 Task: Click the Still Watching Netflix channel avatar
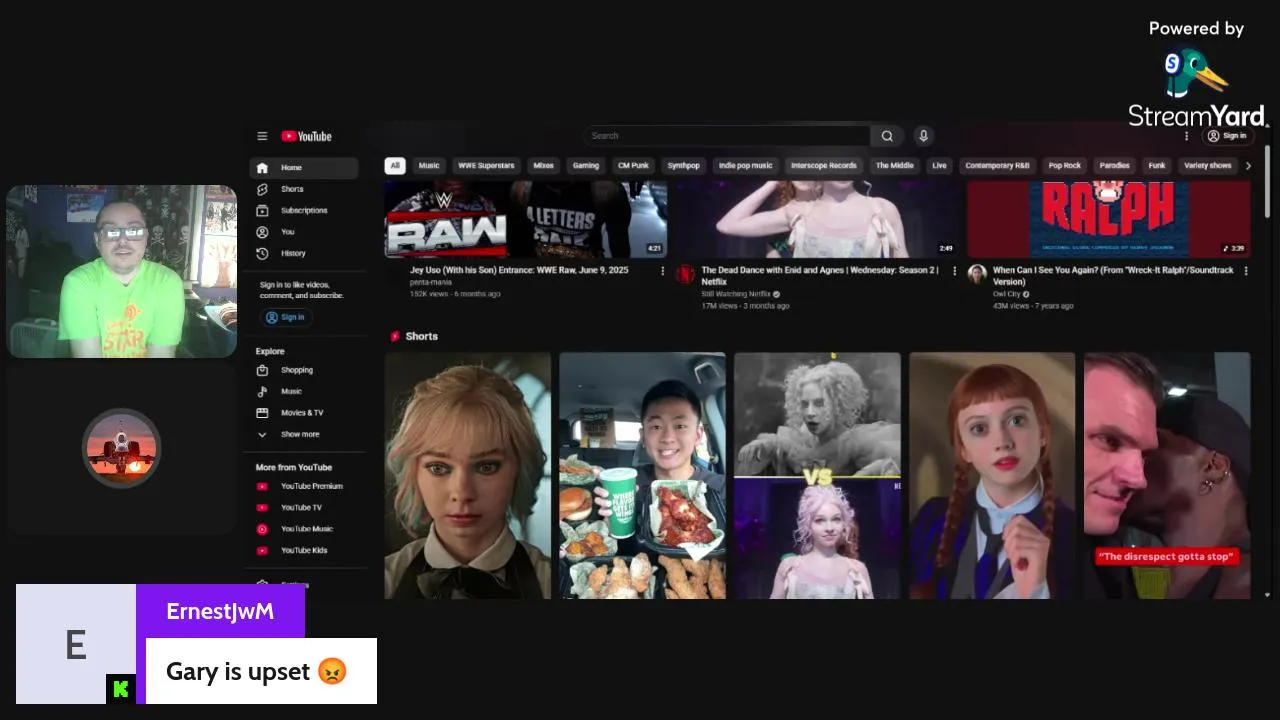tap(685, 274)
